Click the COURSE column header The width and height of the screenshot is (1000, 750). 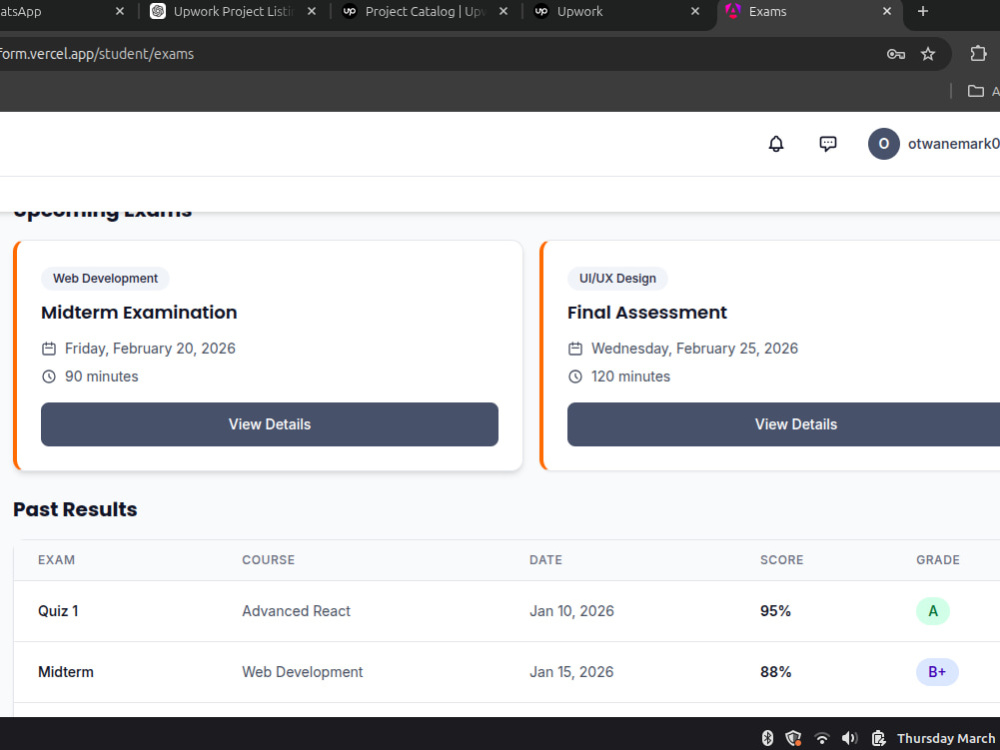tap(268, 560)
